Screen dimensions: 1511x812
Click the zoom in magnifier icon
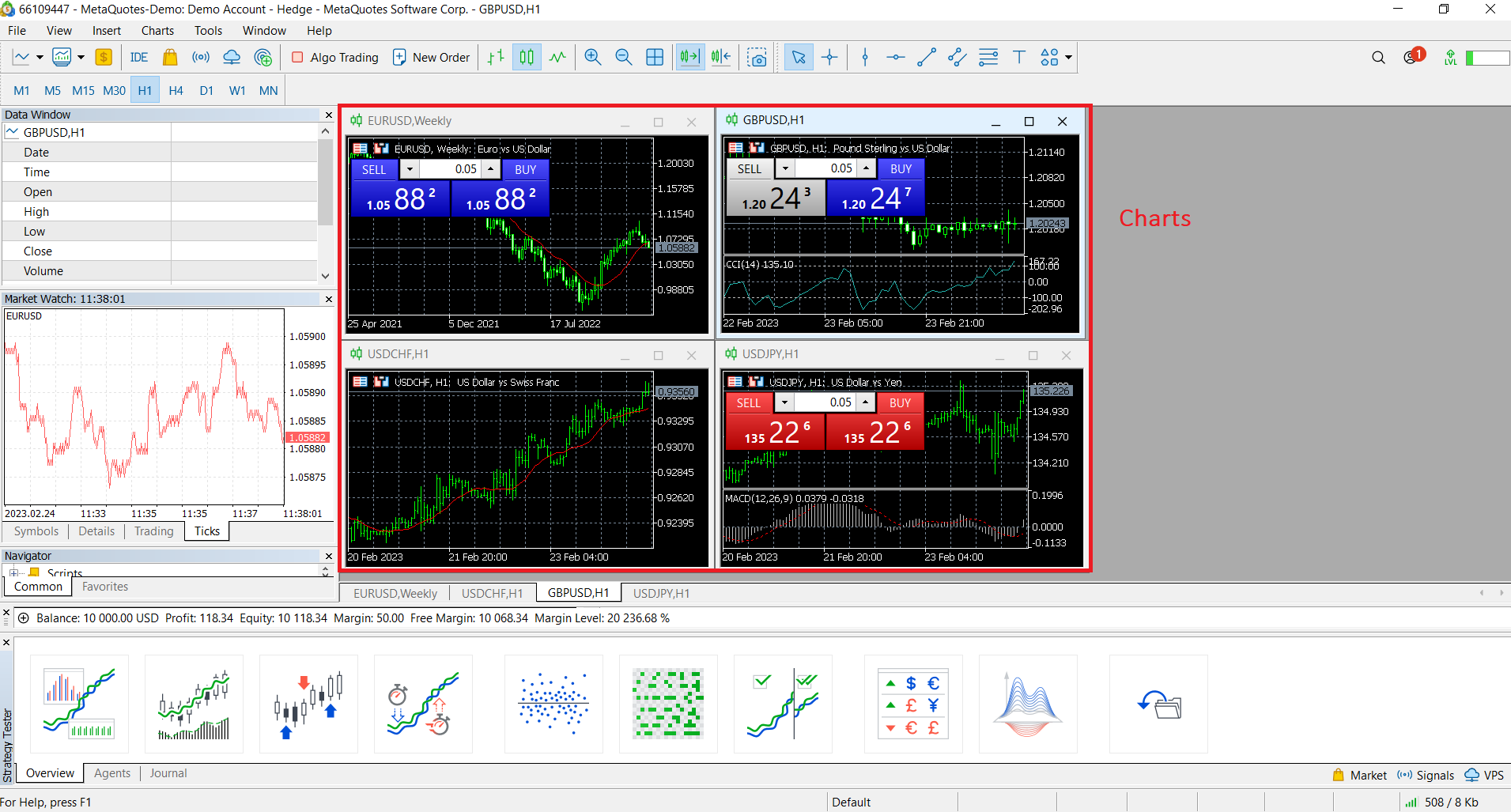point(592,57)
